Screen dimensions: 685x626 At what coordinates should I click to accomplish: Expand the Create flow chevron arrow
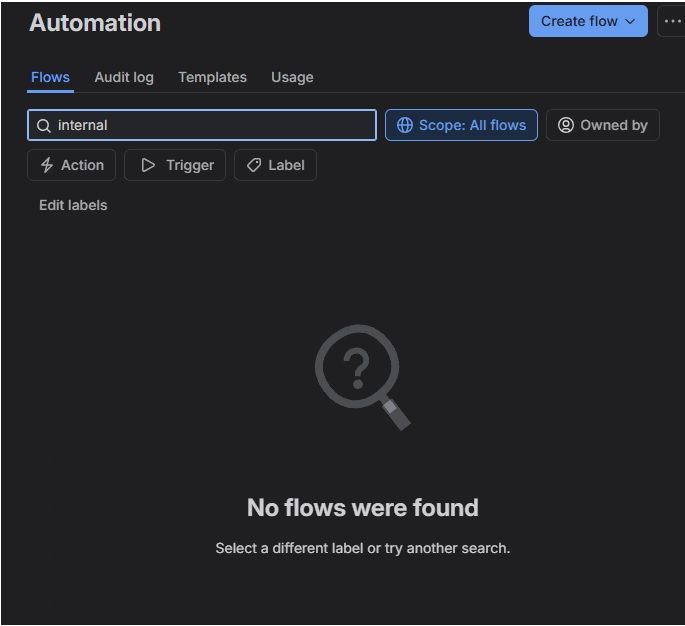630,21
